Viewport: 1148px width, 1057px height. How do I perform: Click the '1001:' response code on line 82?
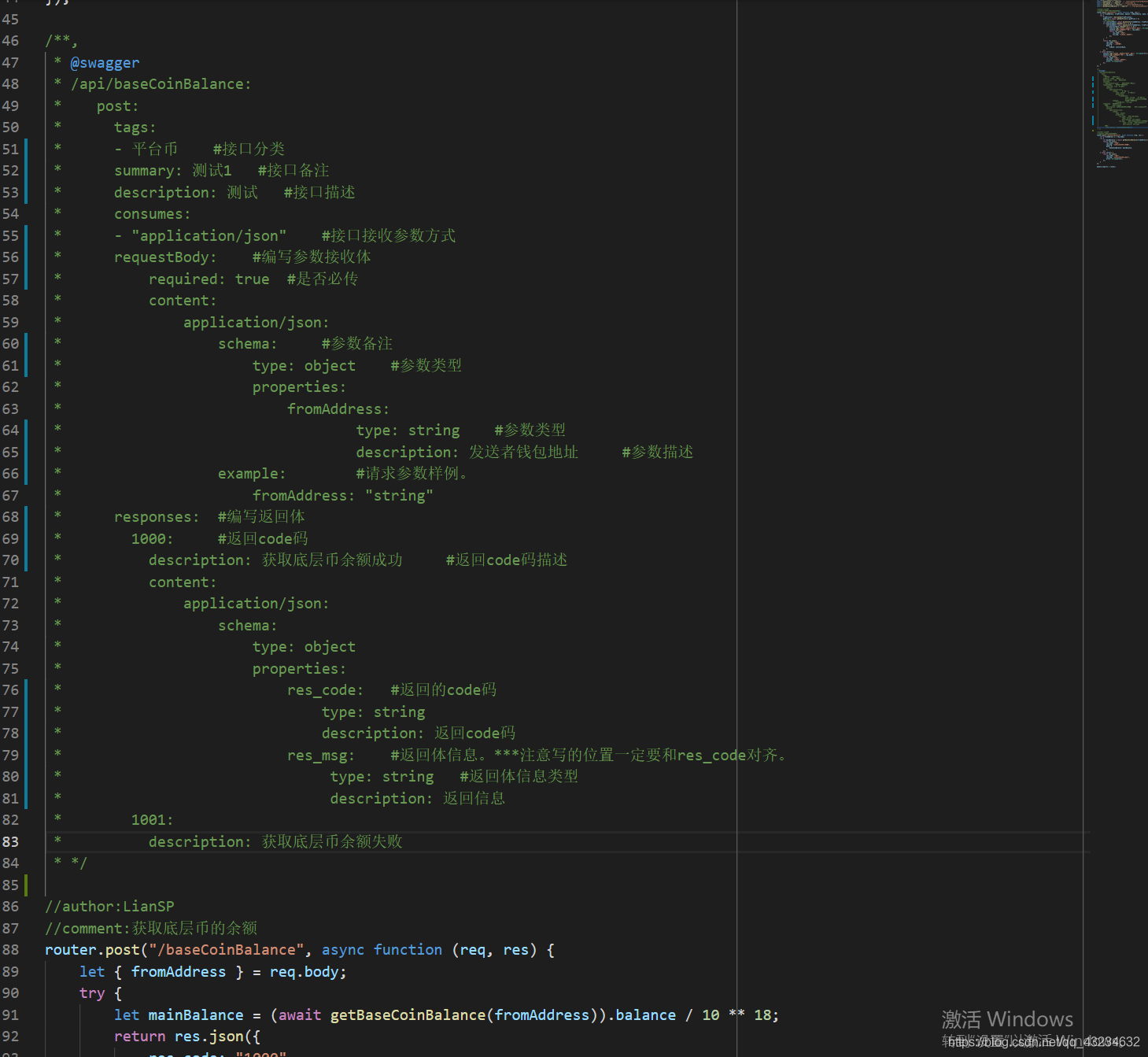(153, 820)
